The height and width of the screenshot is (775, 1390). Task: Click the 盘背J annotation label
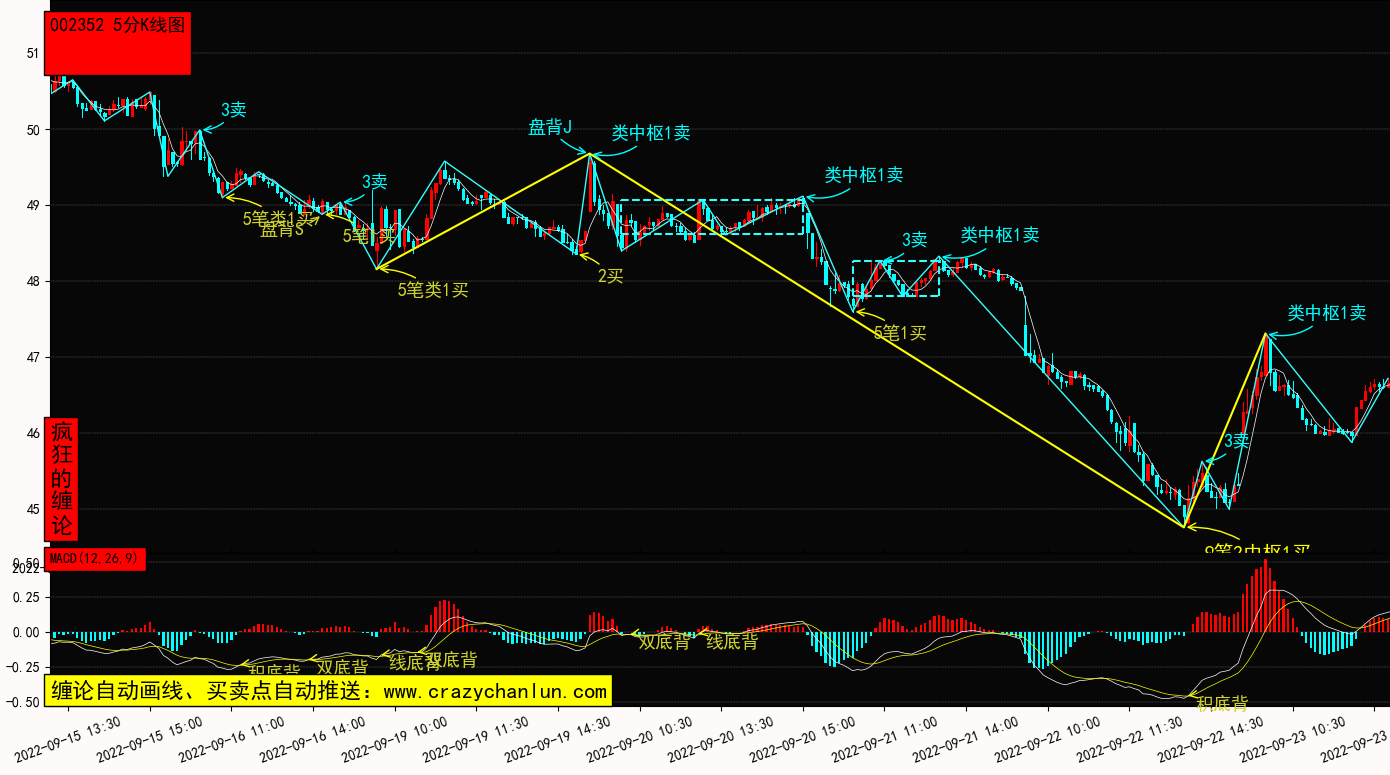[550, 127]
